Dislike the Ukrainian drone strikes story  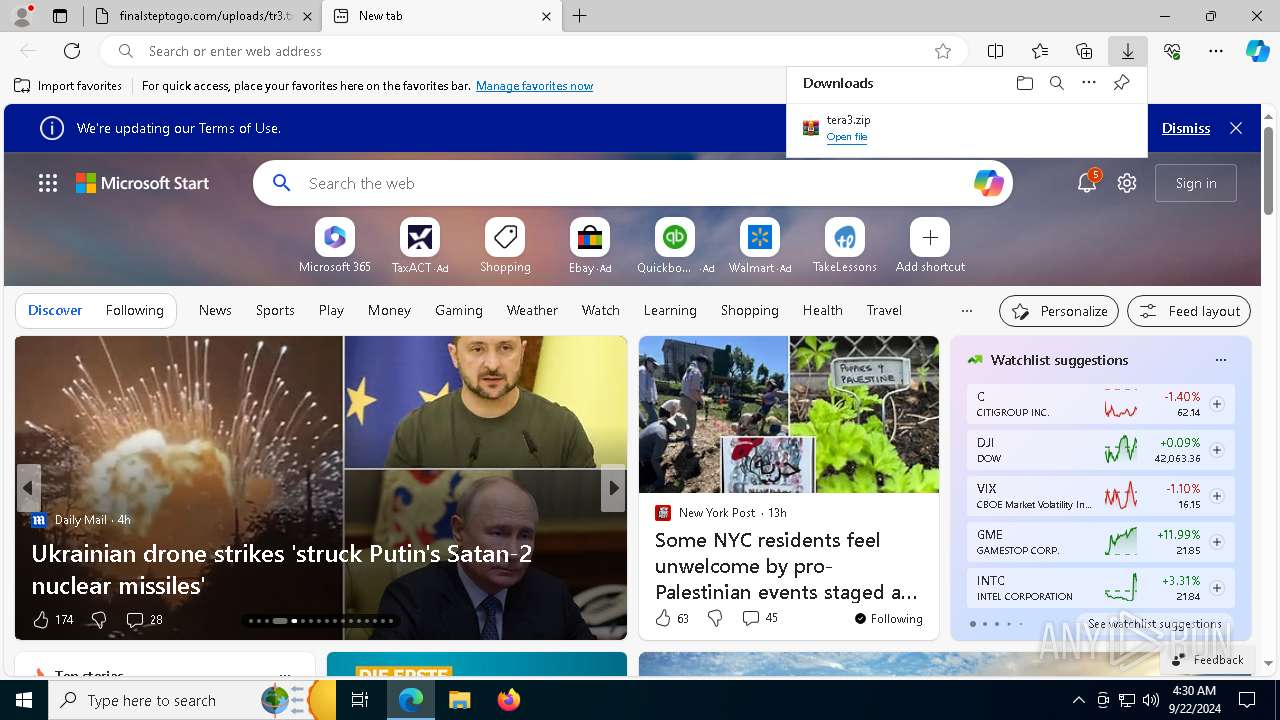(98, 620)
